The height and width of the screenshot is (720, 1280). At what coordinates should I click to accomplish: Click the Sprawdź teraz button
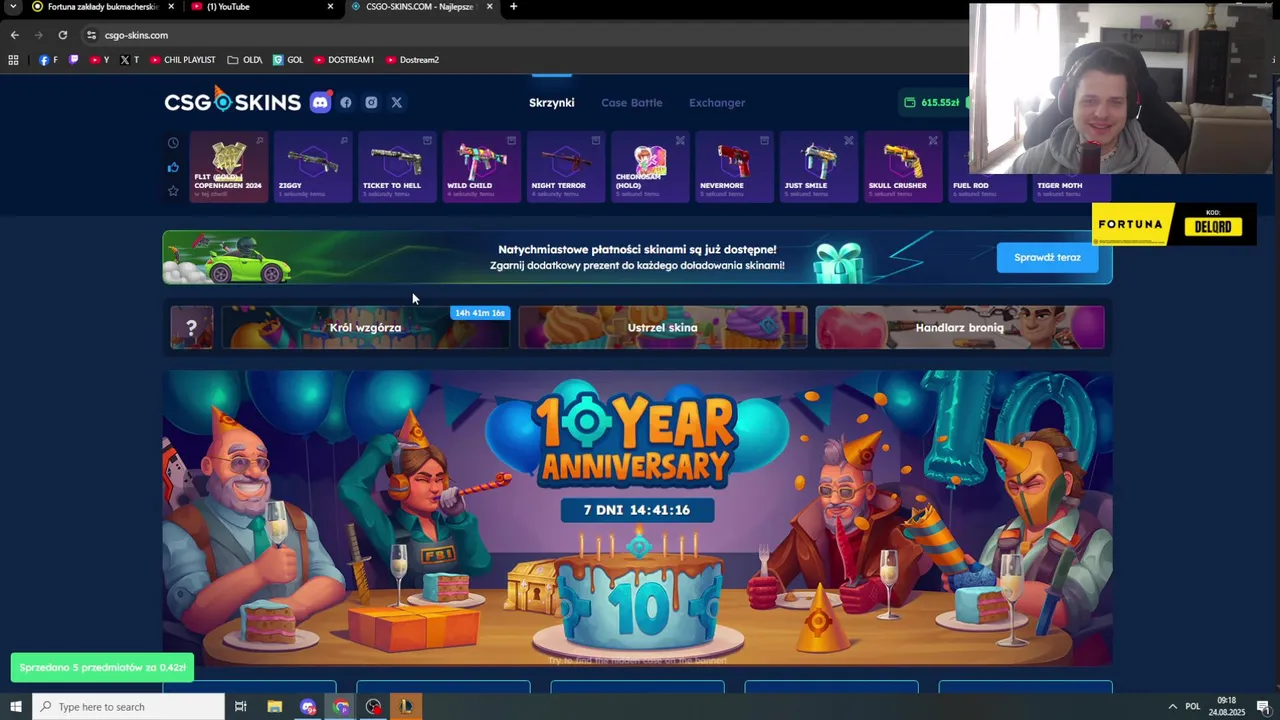click(1047, 257)
